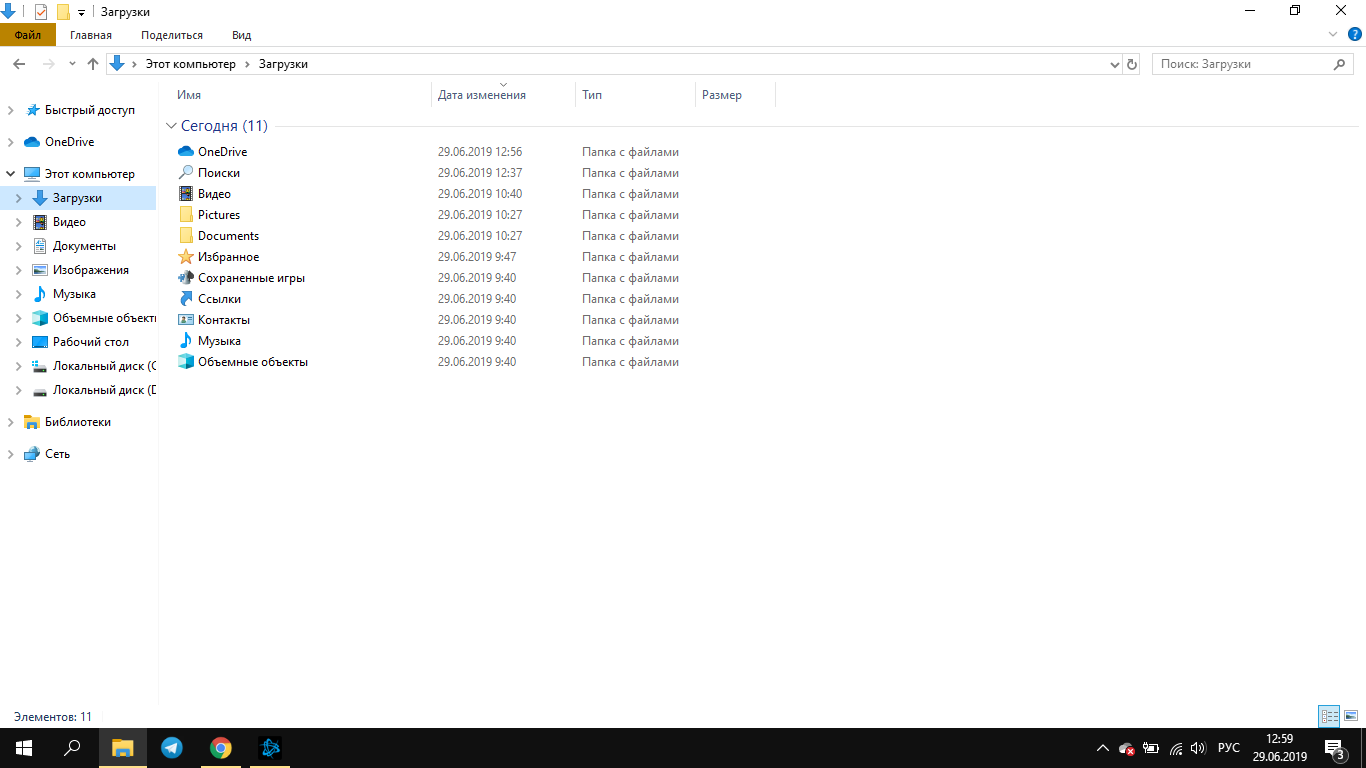Click Этот компьютер in the address breadcrumb
1366x768 pixels.
point(191,64)
